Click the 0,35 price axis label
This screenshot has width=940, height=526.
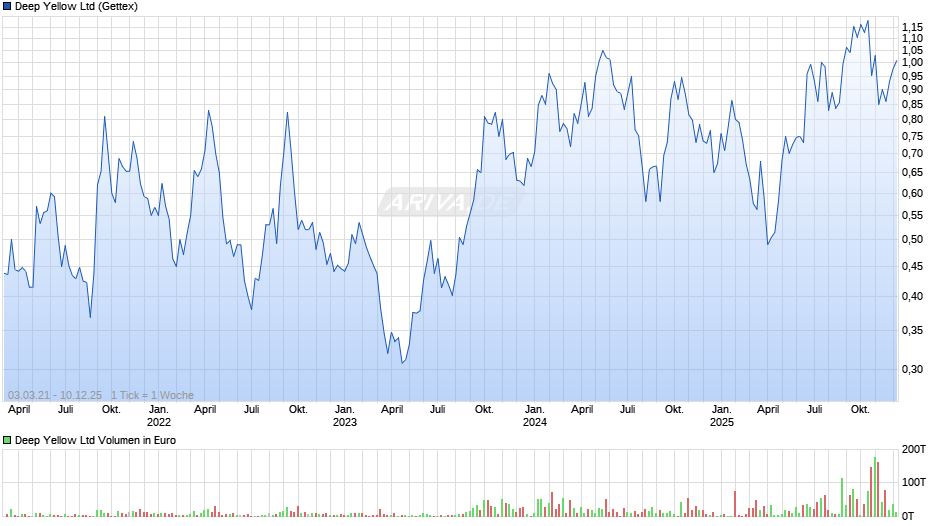pos(912,330)
